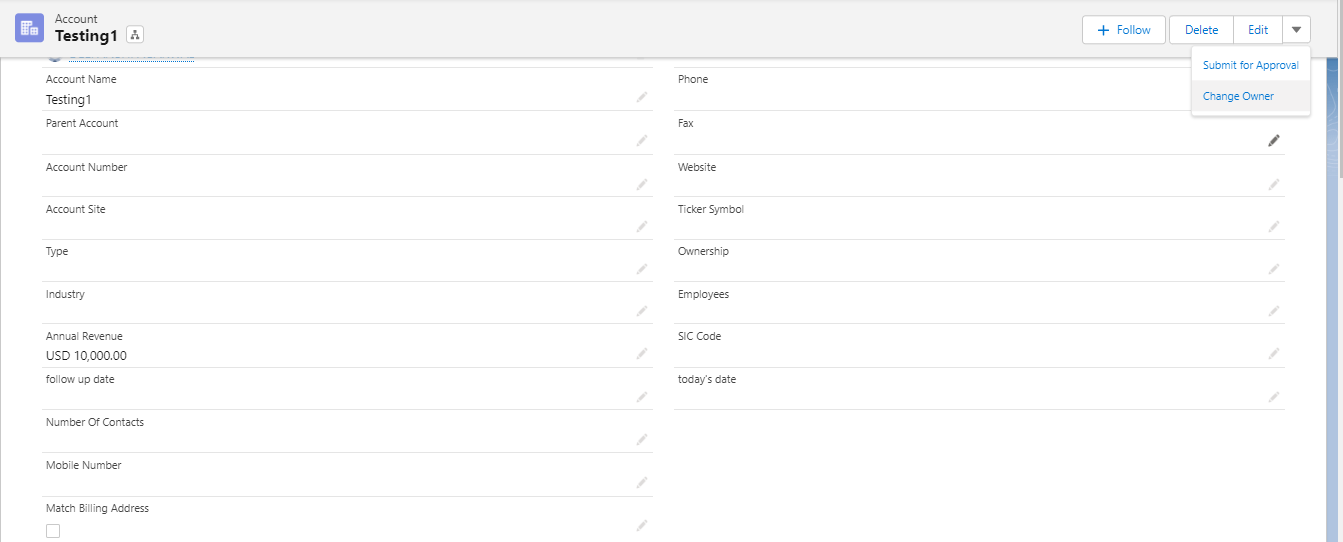This screenshot has height=542, width=1343.
Task: Collapse the actions dropdown arrow beside Edit
Action: pos(1296,30)
